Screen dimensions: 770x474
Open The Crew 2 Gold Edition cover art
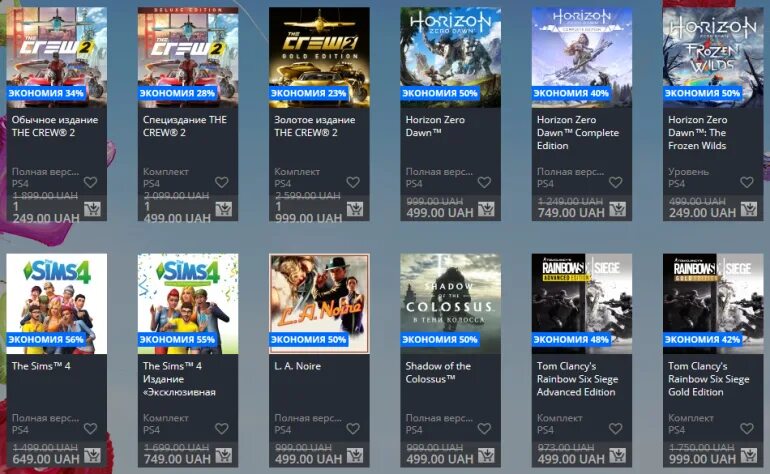319,57
